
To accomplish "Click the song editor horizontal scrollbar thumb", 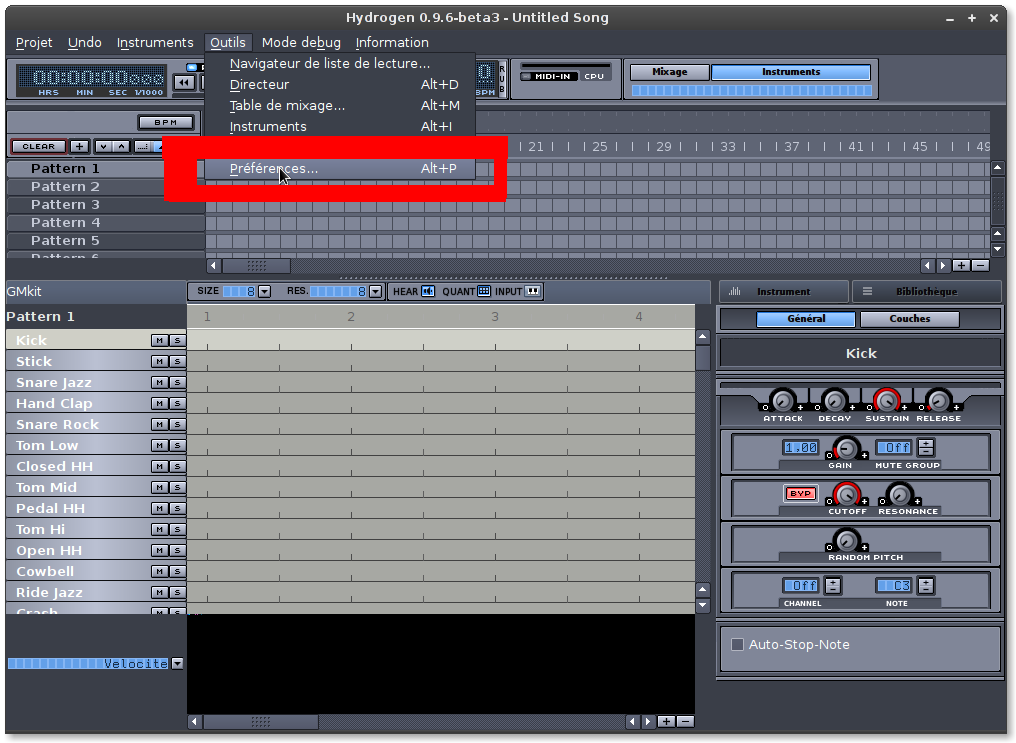I will (x=257, y=266).
